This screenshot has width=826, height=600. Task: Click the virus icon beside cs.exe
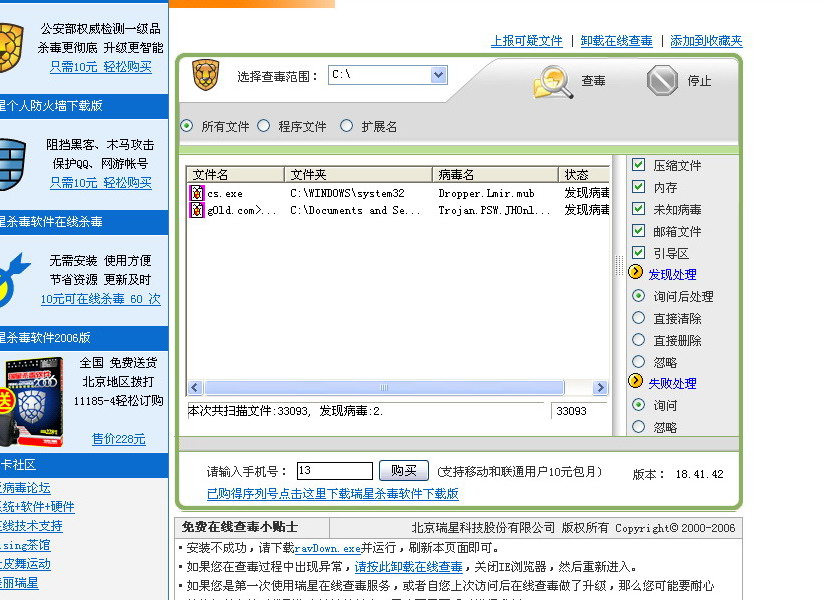coord(197,193)
